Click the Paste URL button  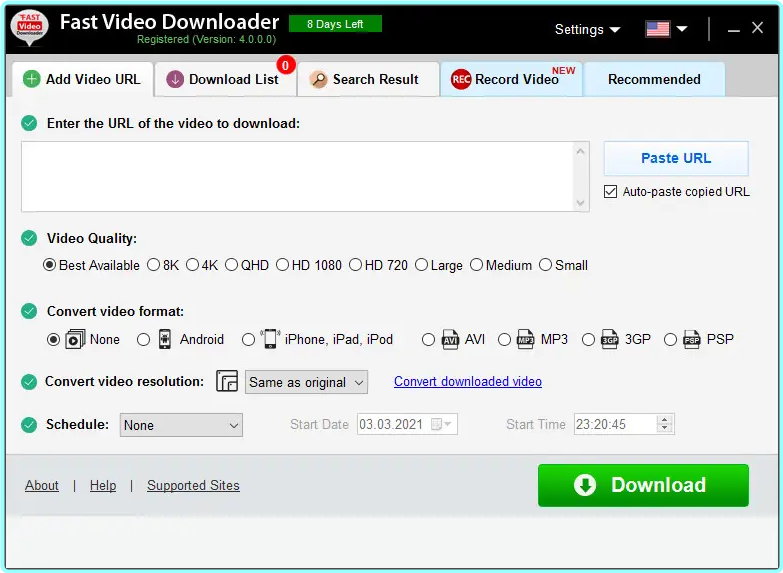pyautogui.click(x=676, y=158)
